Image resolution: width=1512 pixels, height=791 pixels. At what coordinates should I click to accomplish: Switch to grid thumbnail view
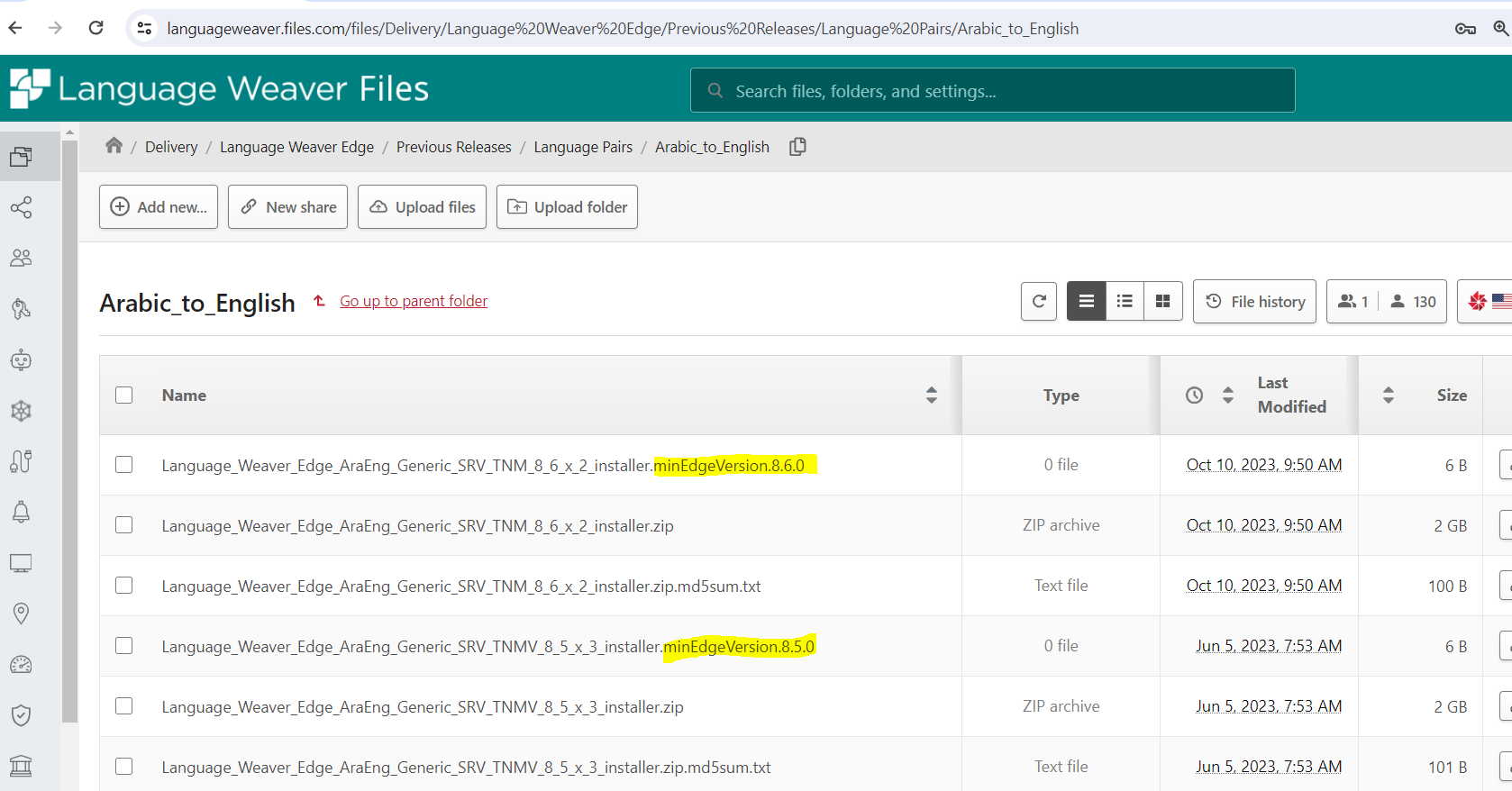[1163, 301]
